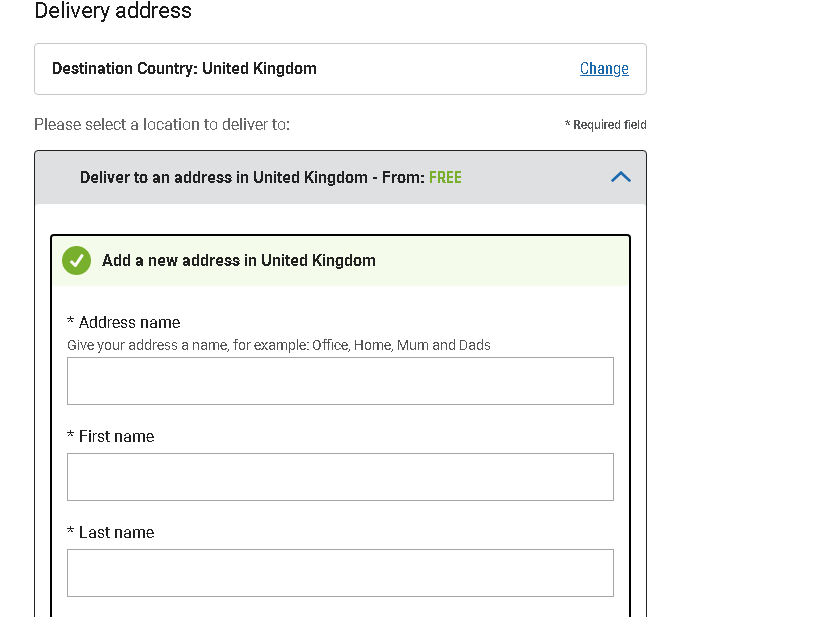Click the required asterisk beside Address name

[71, 321]
